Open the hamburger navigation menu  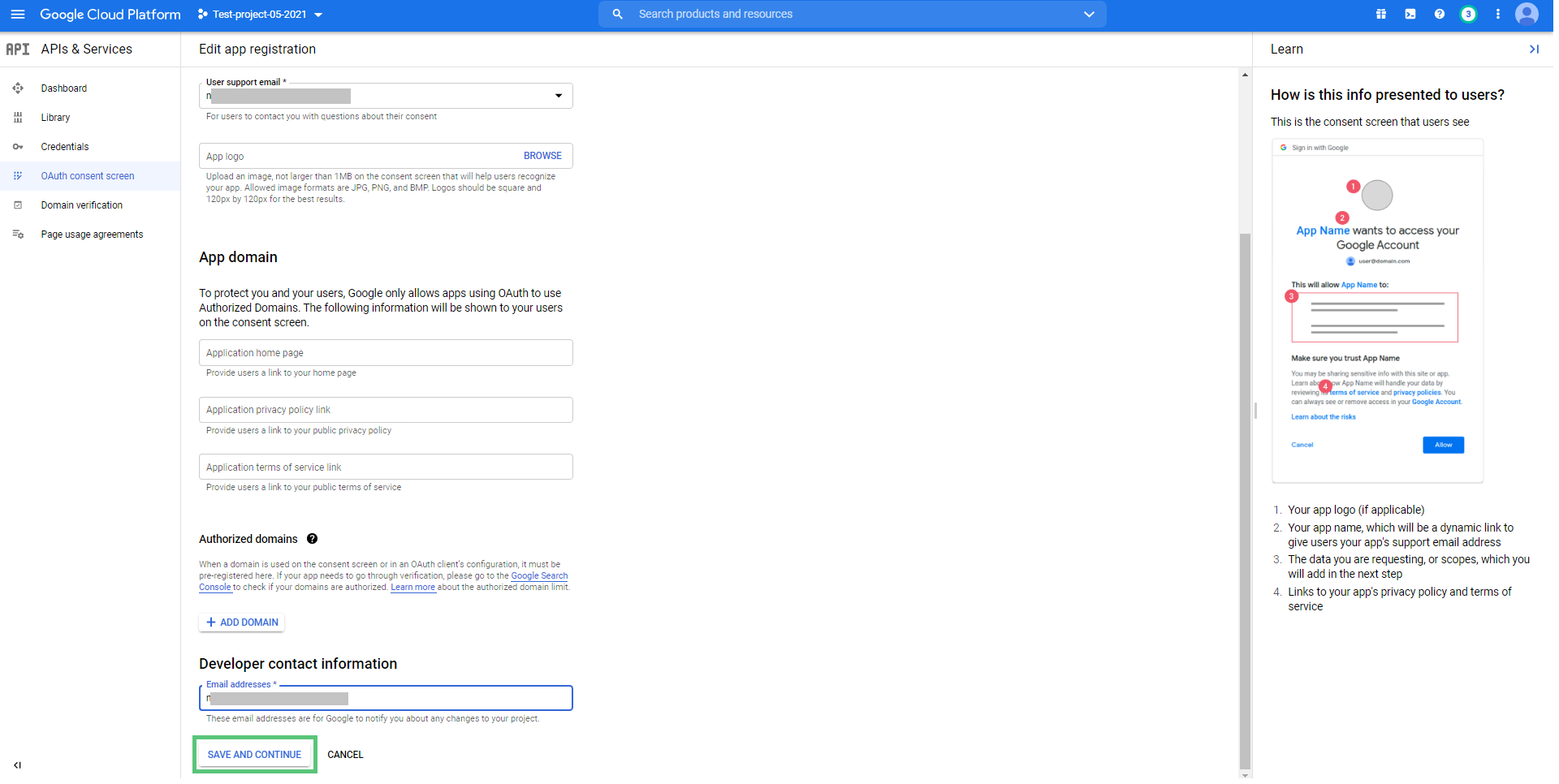tap(18, 15)
